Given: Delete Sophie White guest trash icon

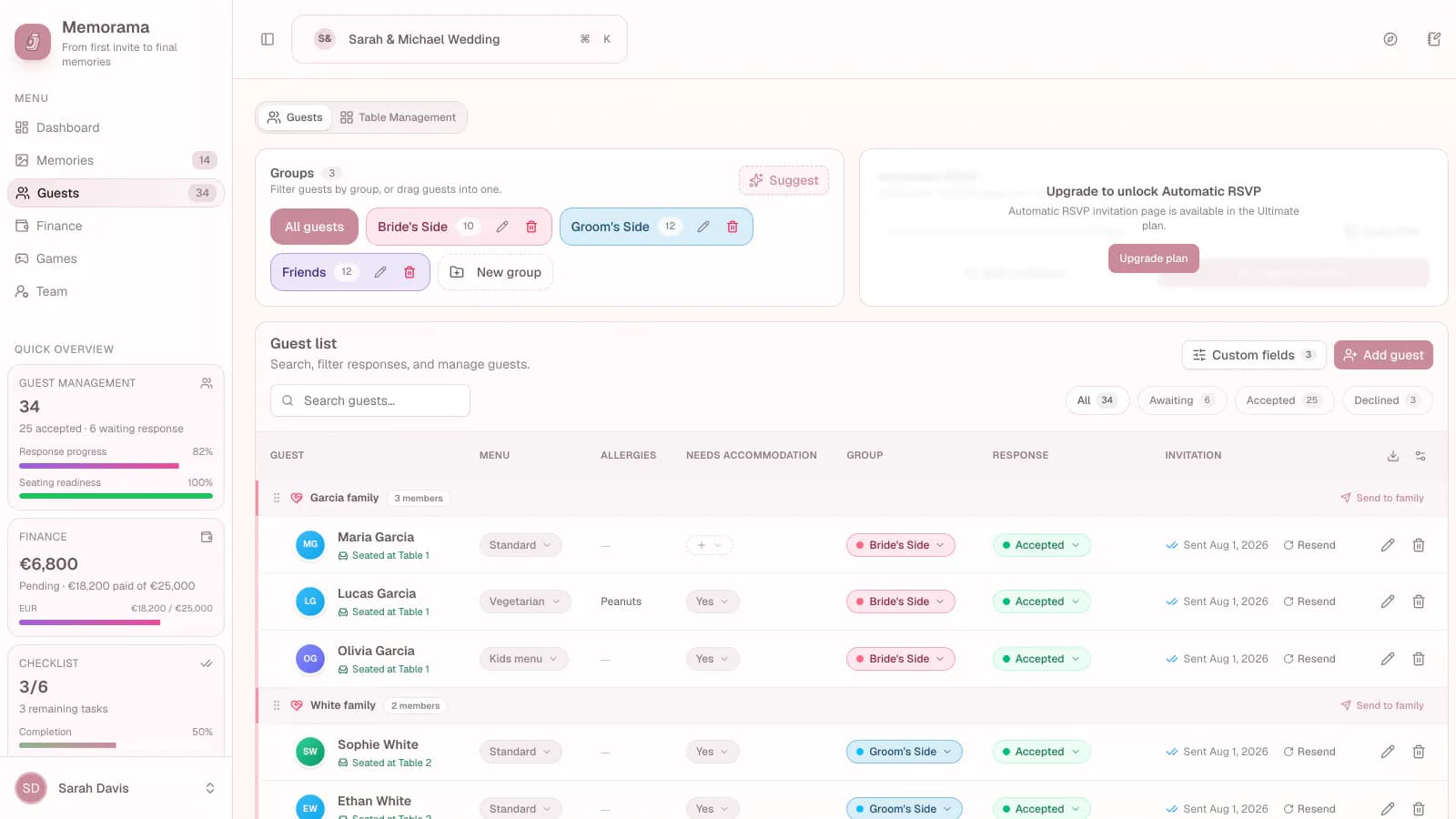Looking at the screenshot, I should 1419,752.
